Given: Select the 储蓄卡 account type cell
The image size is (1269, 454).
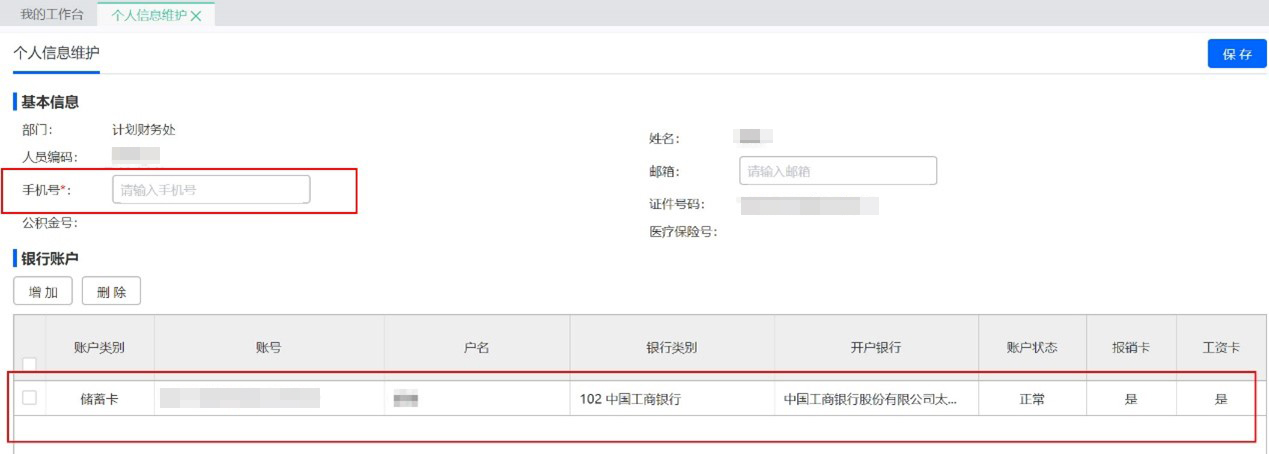Looking at the screenshot, I should point(99,399).
